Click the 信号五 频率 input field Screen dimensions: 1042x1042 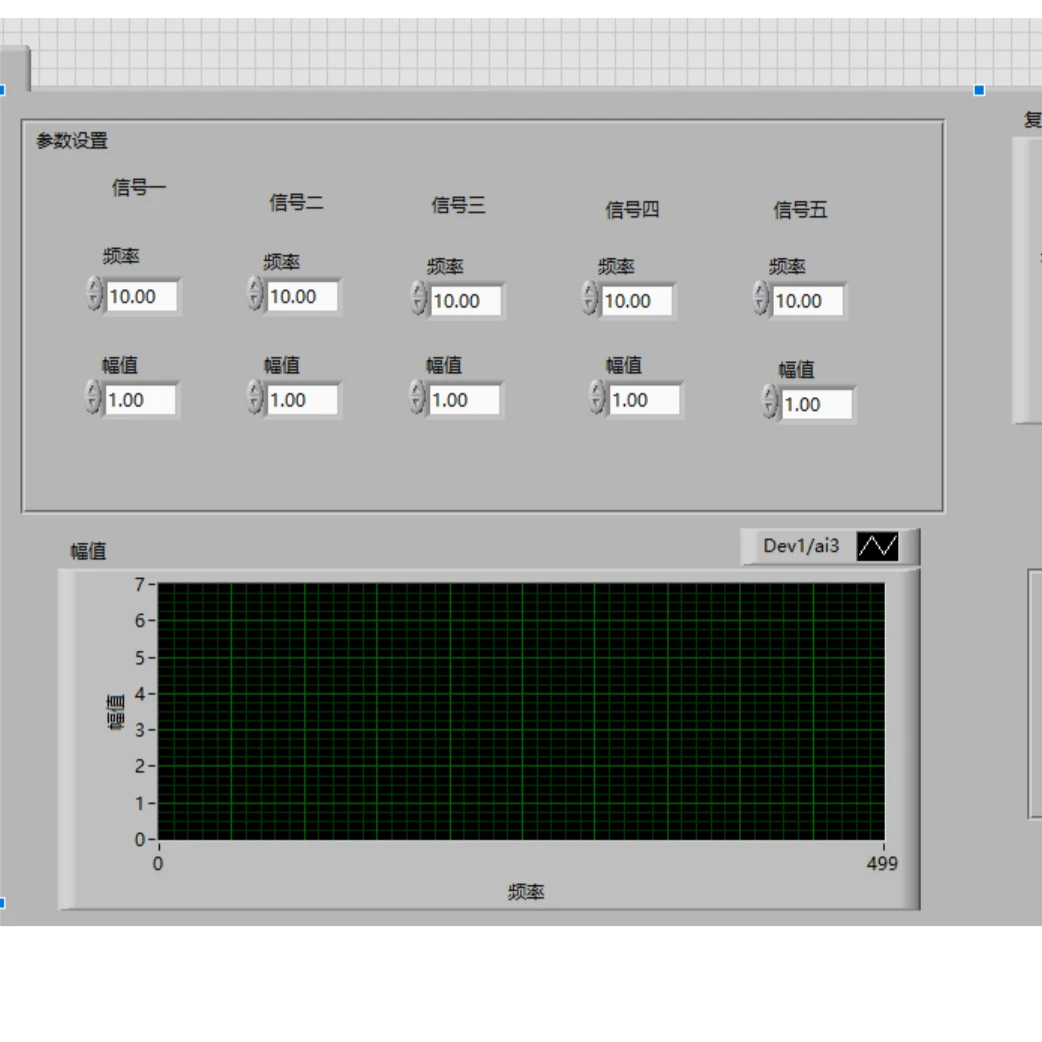tap(807, 301)
